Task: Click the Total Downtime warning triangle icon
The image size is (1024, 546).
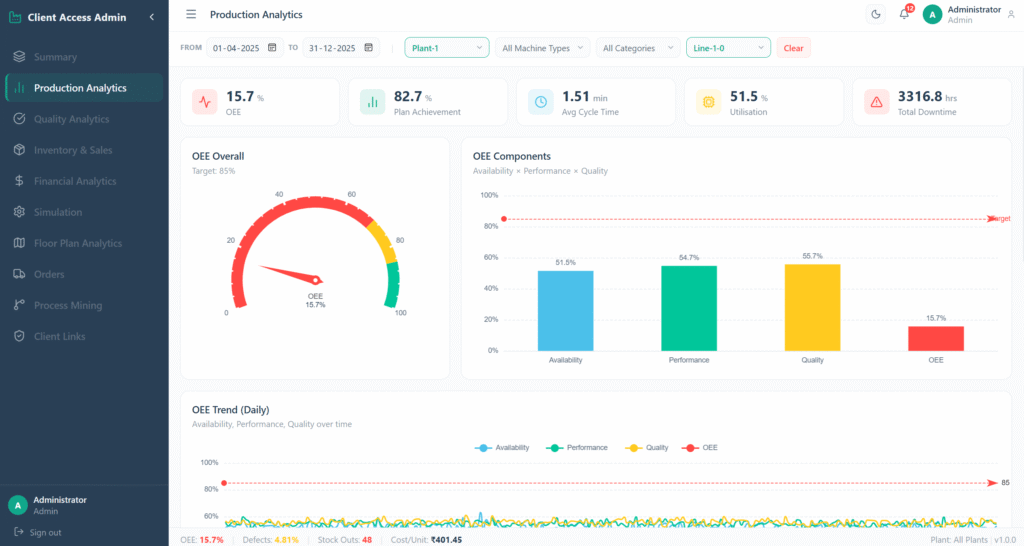Action: (x=876, y=102)
